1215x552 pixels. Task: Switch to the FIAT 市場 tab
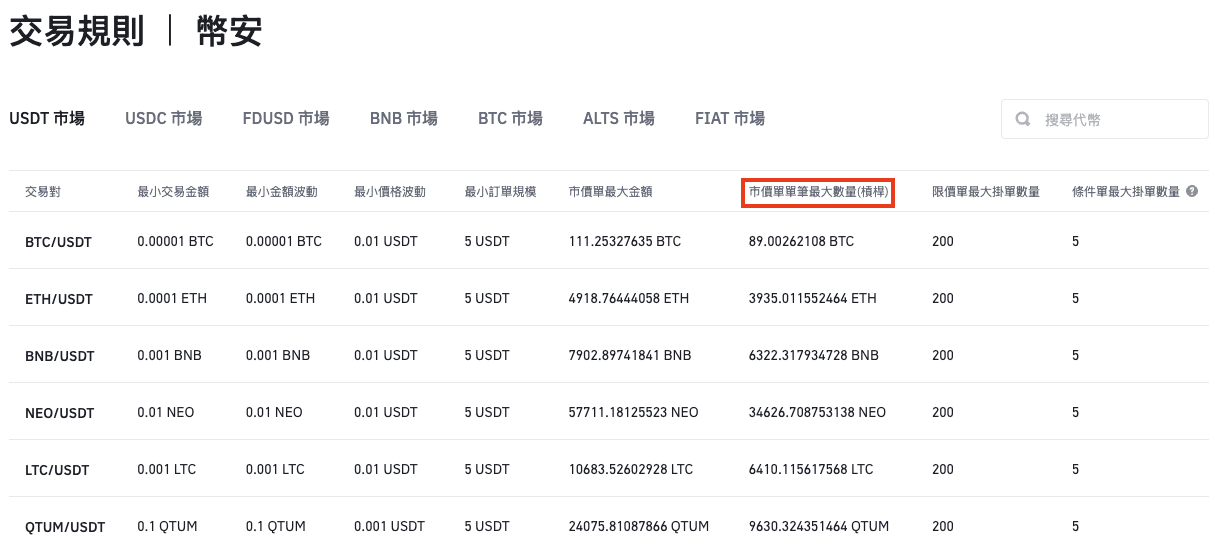coord(730,118)
